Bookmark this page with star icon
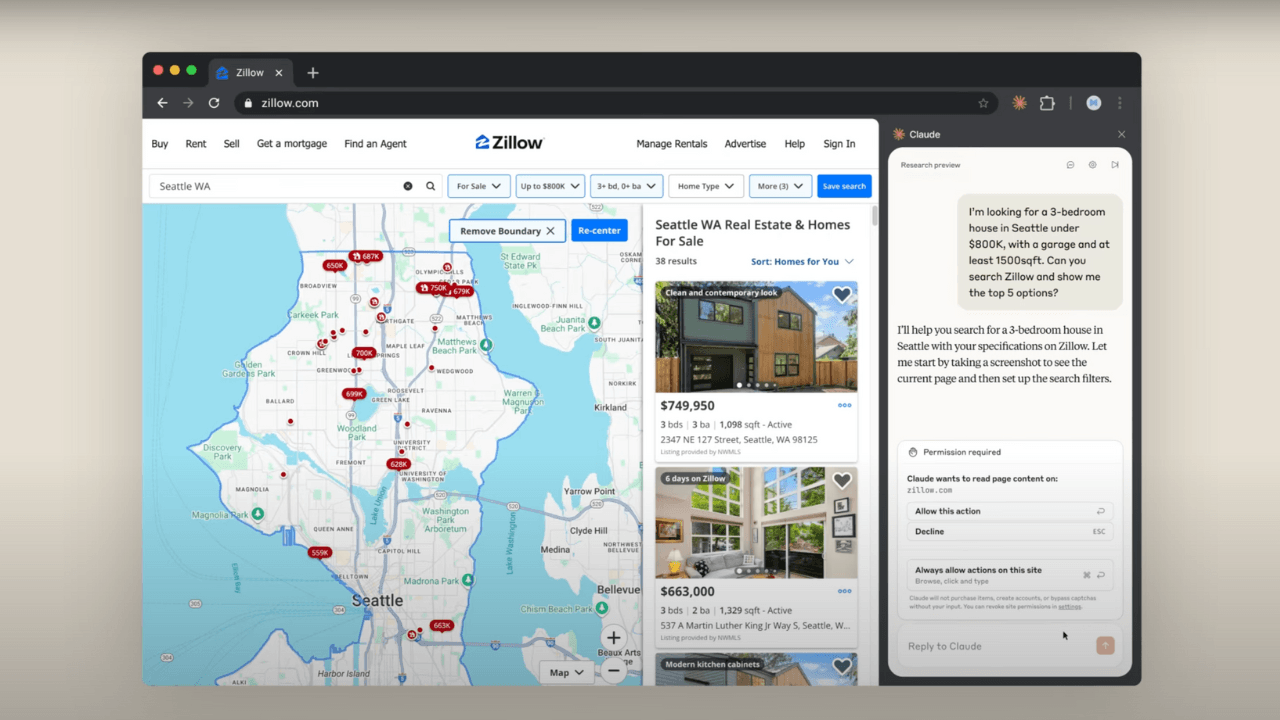Image resolution: width=1280 pixels, height=720 pixels. [983, 103]
